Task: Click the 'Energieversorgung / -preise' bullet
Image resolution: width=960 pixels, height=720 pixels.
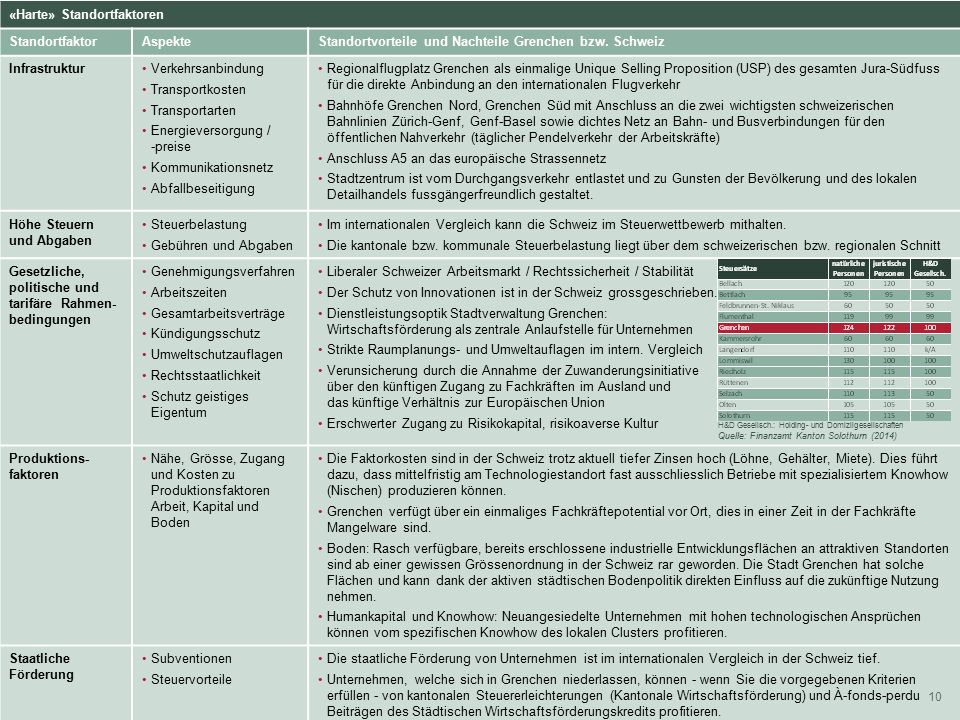Action: [211, 138]
